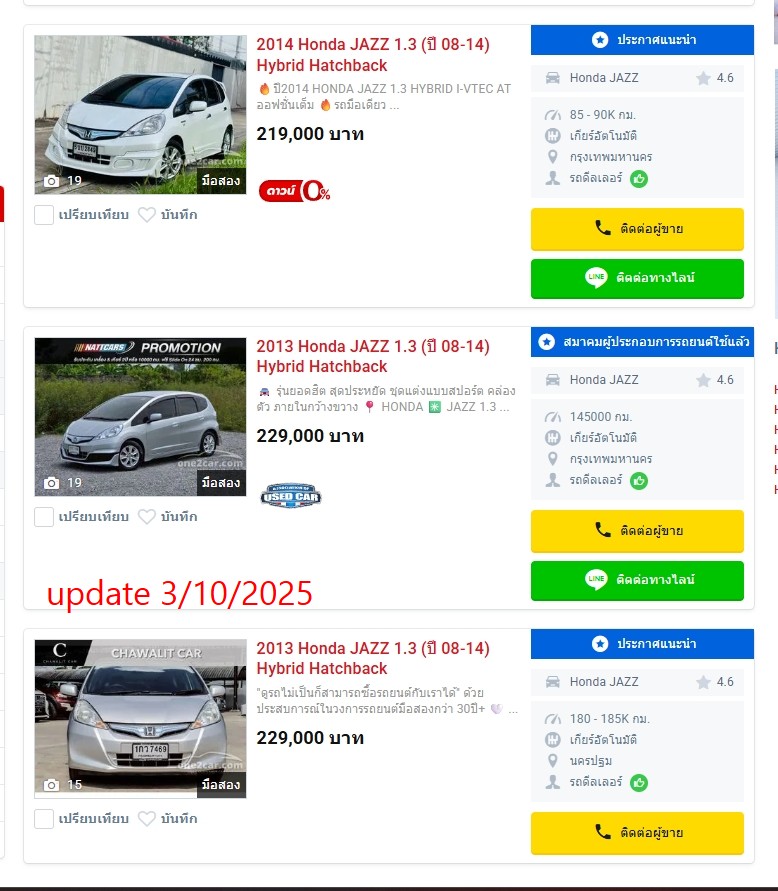Click the yellow phone contact button for the Nakhon Pathom car
This screenshot has width=778, height=891.
pyautogui.click(x=637, y=833)
